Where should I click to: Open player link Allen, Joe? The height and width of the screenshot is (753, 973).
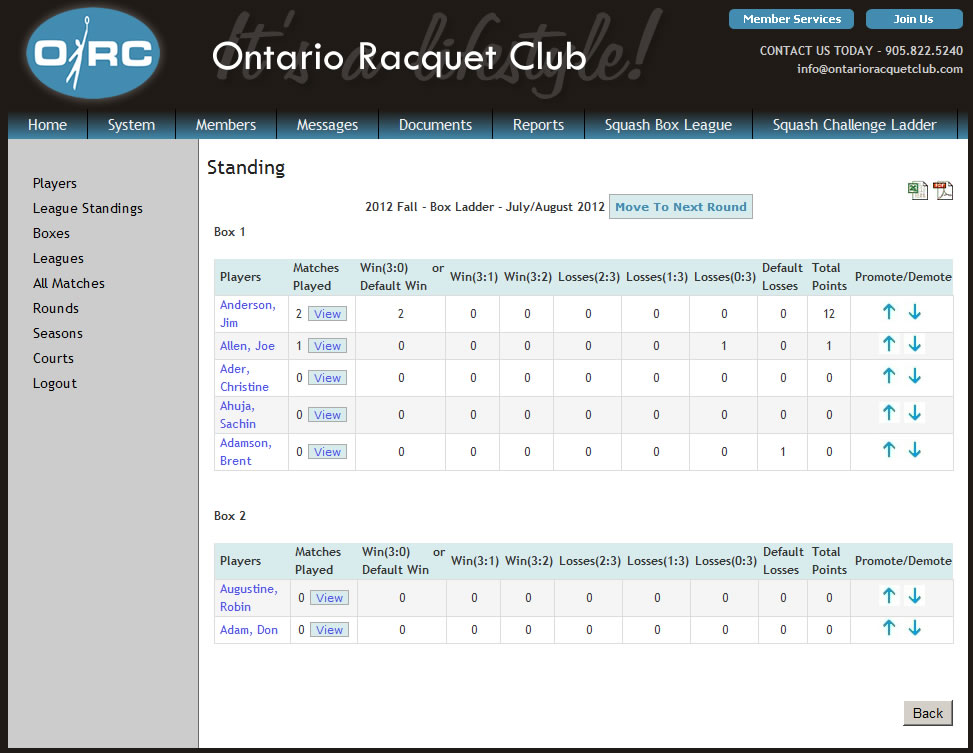[247, 346]
